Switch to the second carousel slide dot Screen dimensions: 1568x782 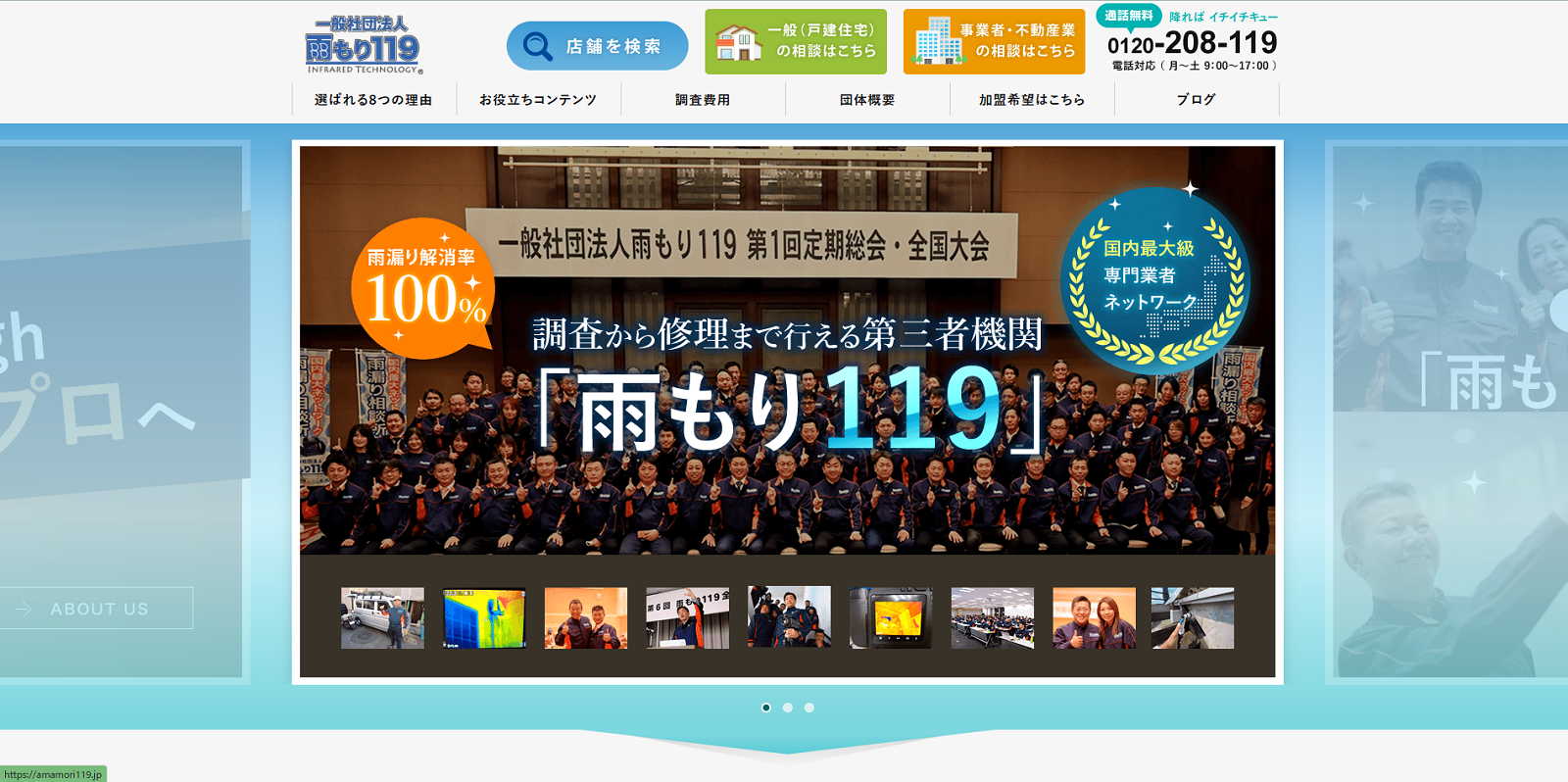tap(788, 708)
